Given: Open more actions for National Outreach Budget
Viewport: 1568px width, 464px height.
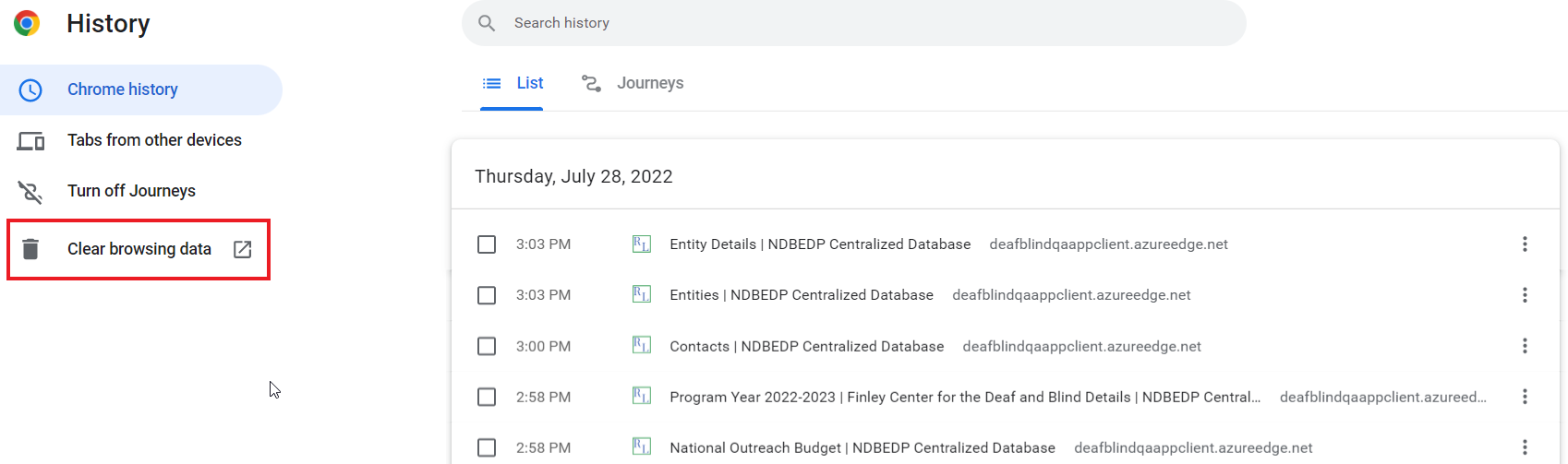Looking at the screenshot, I should pos(1525,447).
